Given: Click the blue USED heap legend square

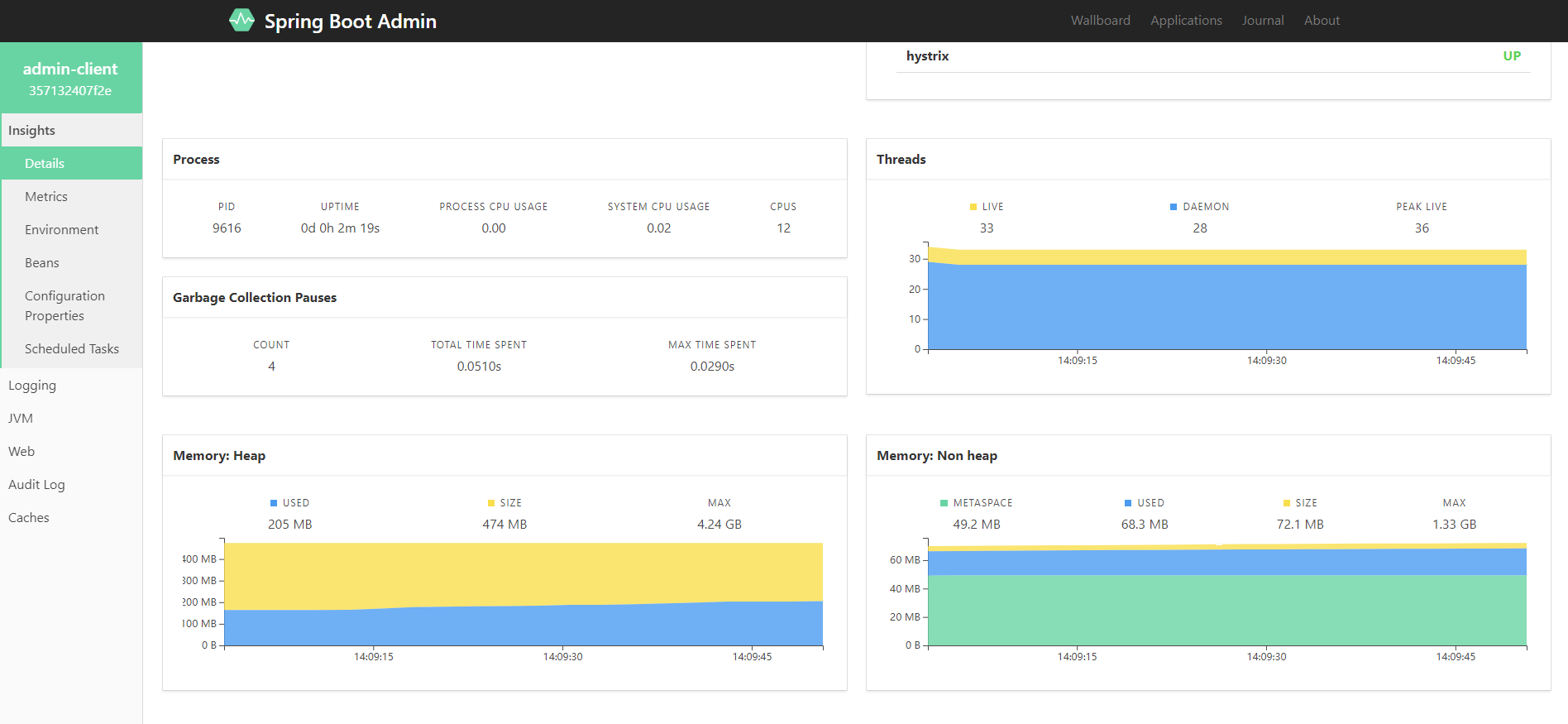Looking at the screenshot, I should point(274,503).
